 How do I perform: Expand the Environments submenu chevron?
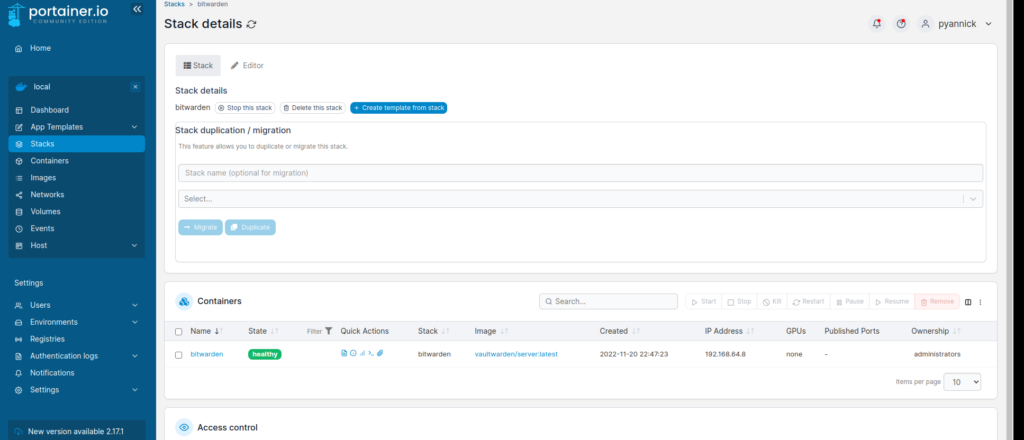(135, 322)
